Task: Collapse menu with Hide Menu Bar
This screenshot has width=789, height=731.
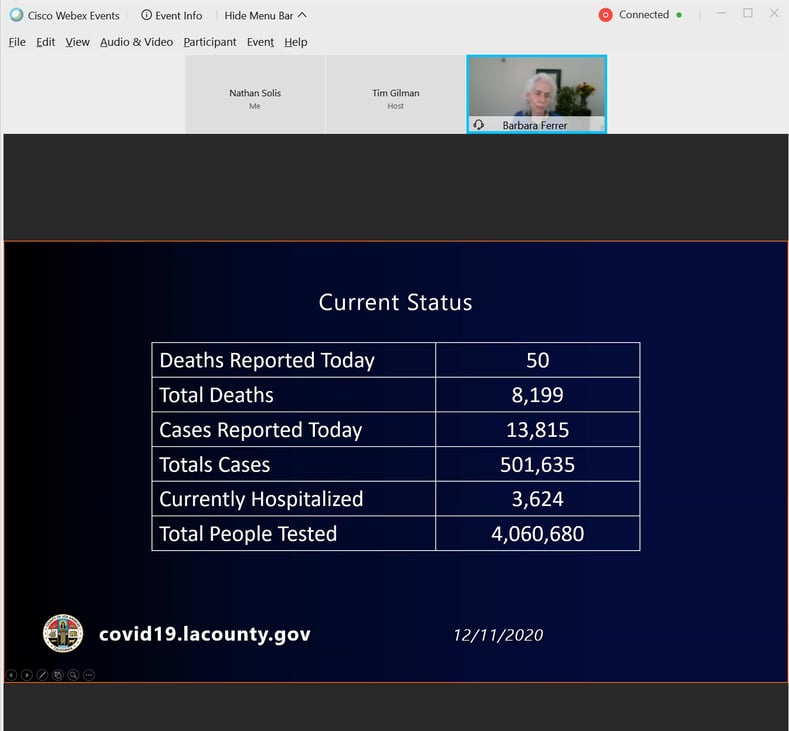Action: (265, 15)
